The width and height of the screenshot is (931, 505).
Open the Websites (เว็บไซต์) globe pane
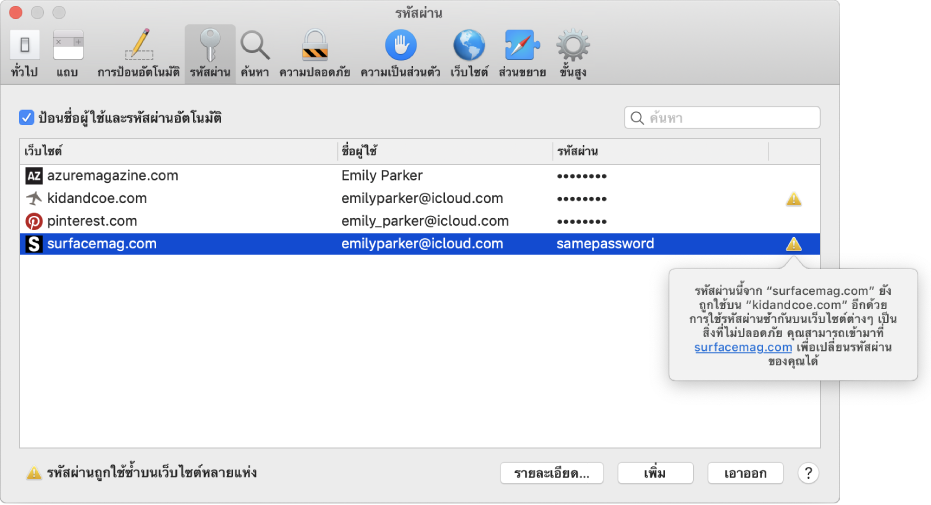(x=469, y=54)
